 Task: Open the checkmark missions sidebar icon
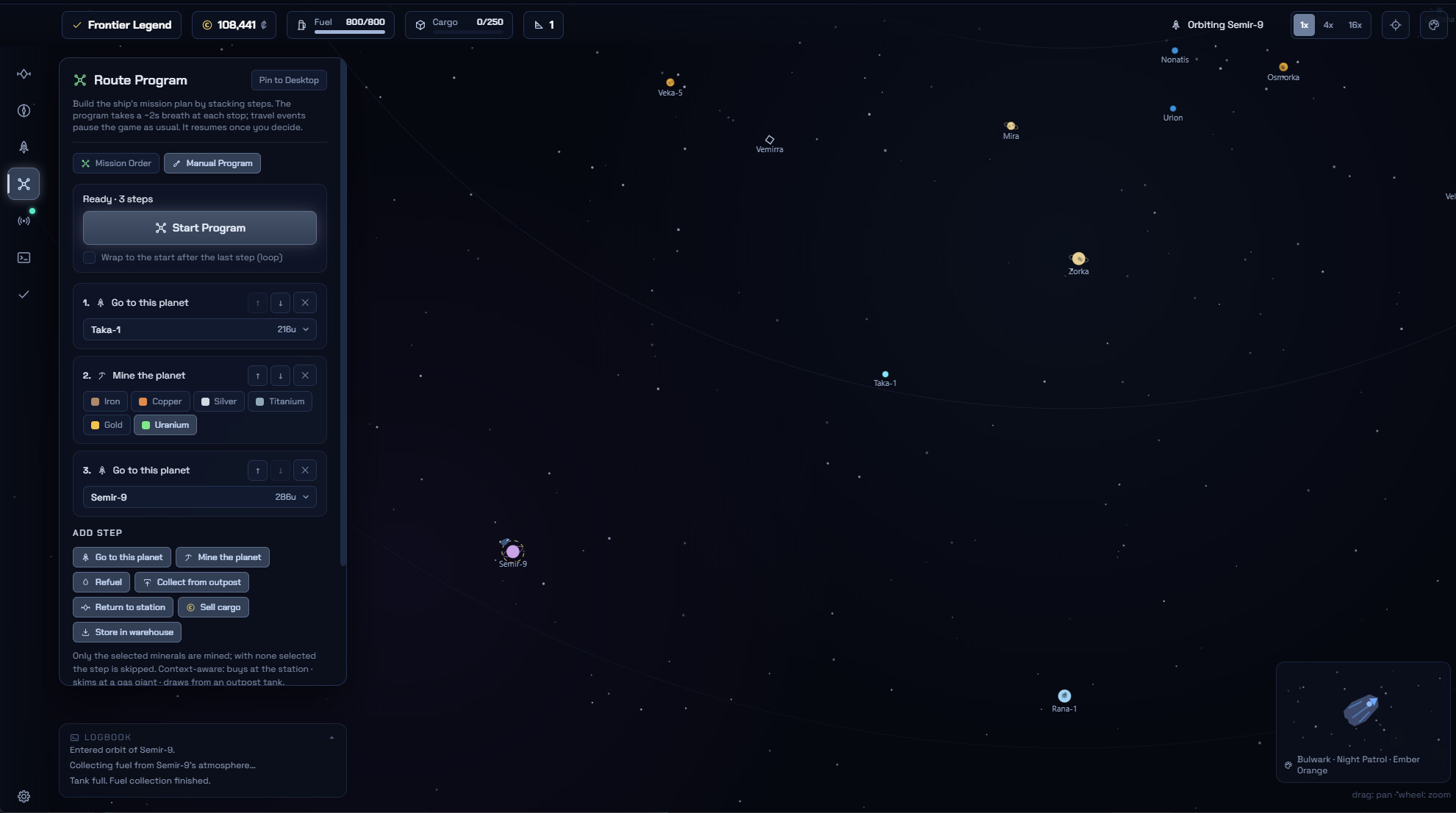24,294
